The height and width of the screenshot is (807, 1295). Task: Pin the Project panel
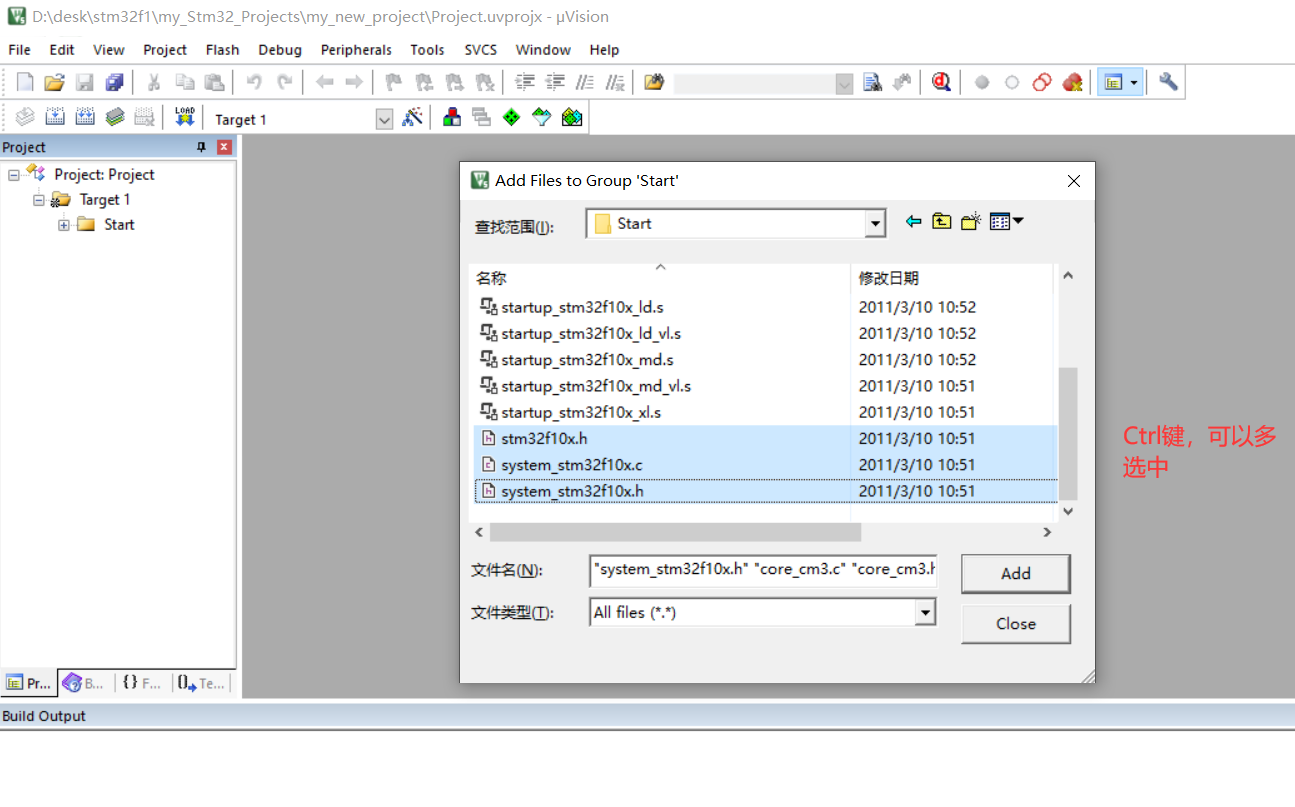201,147
